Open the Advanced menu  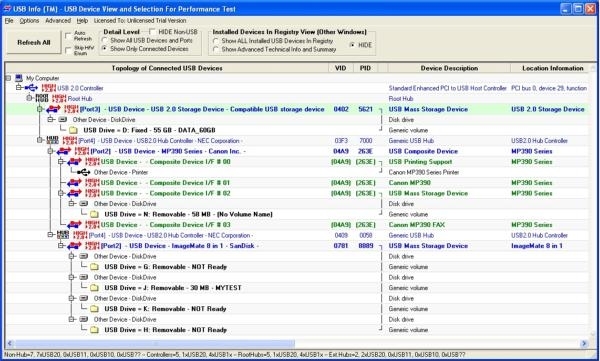click(58, 21)
